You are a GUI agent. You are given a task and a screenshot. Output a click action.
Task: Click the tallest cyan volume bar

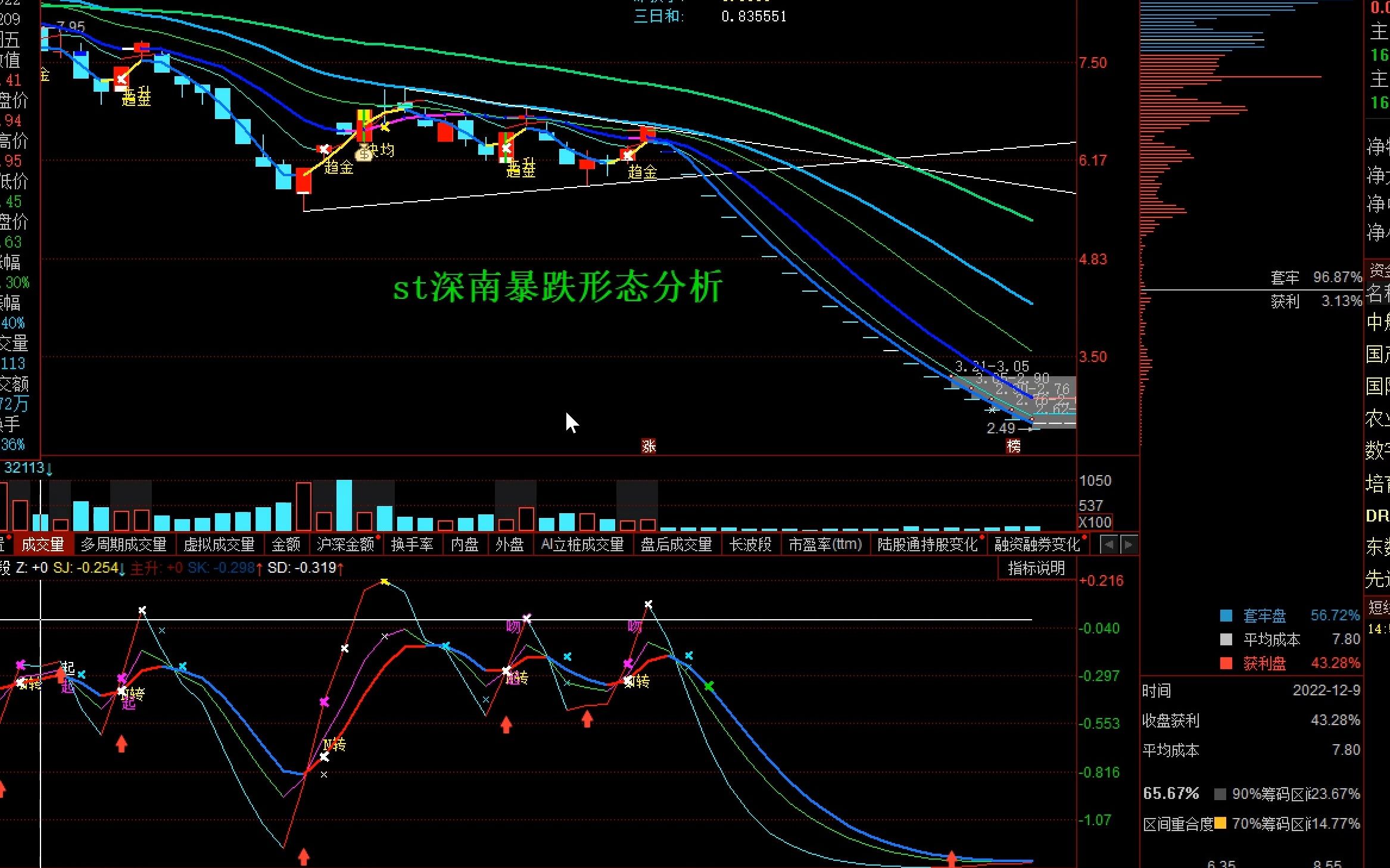pyautogui.click(x=344, y=505)
